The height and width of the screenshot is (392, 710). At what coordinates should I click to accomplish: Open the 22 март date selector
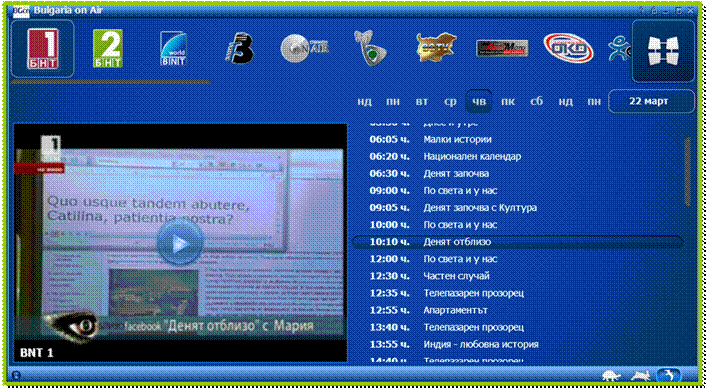[651, 101]
